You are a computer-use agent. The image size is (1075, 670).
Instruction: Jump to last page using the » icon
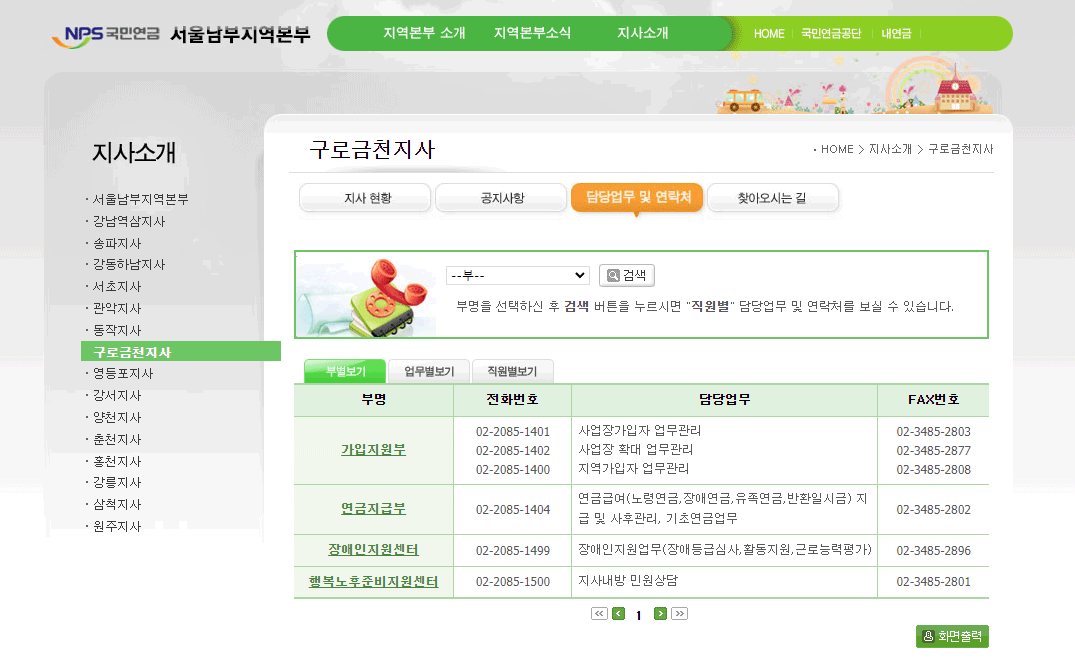[x=680, y=614]
